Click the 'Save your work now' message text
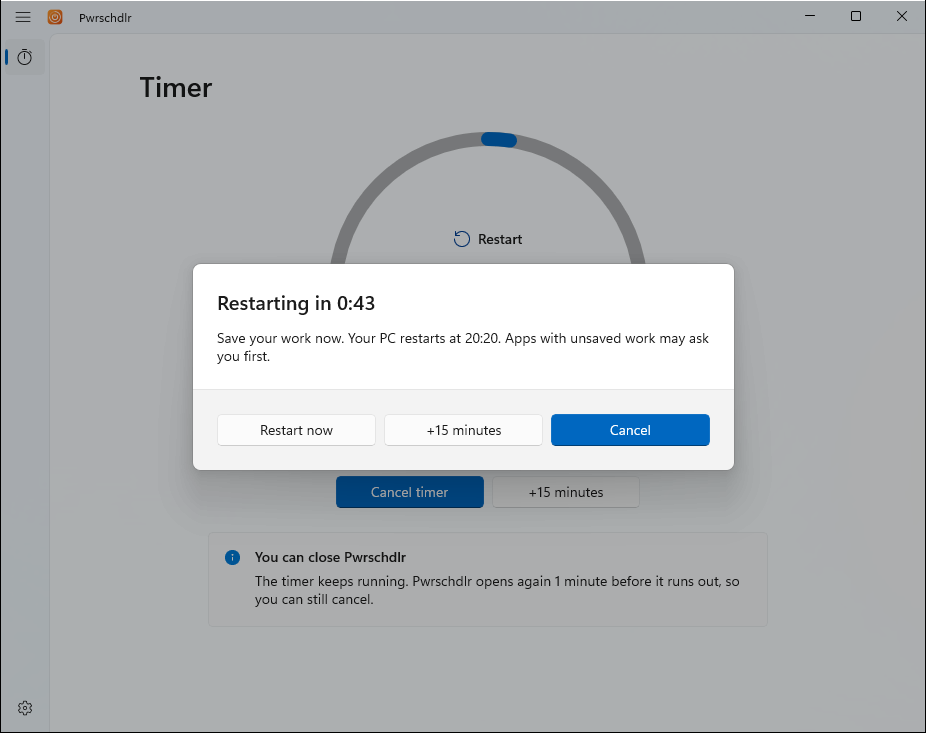 (462, 347)
